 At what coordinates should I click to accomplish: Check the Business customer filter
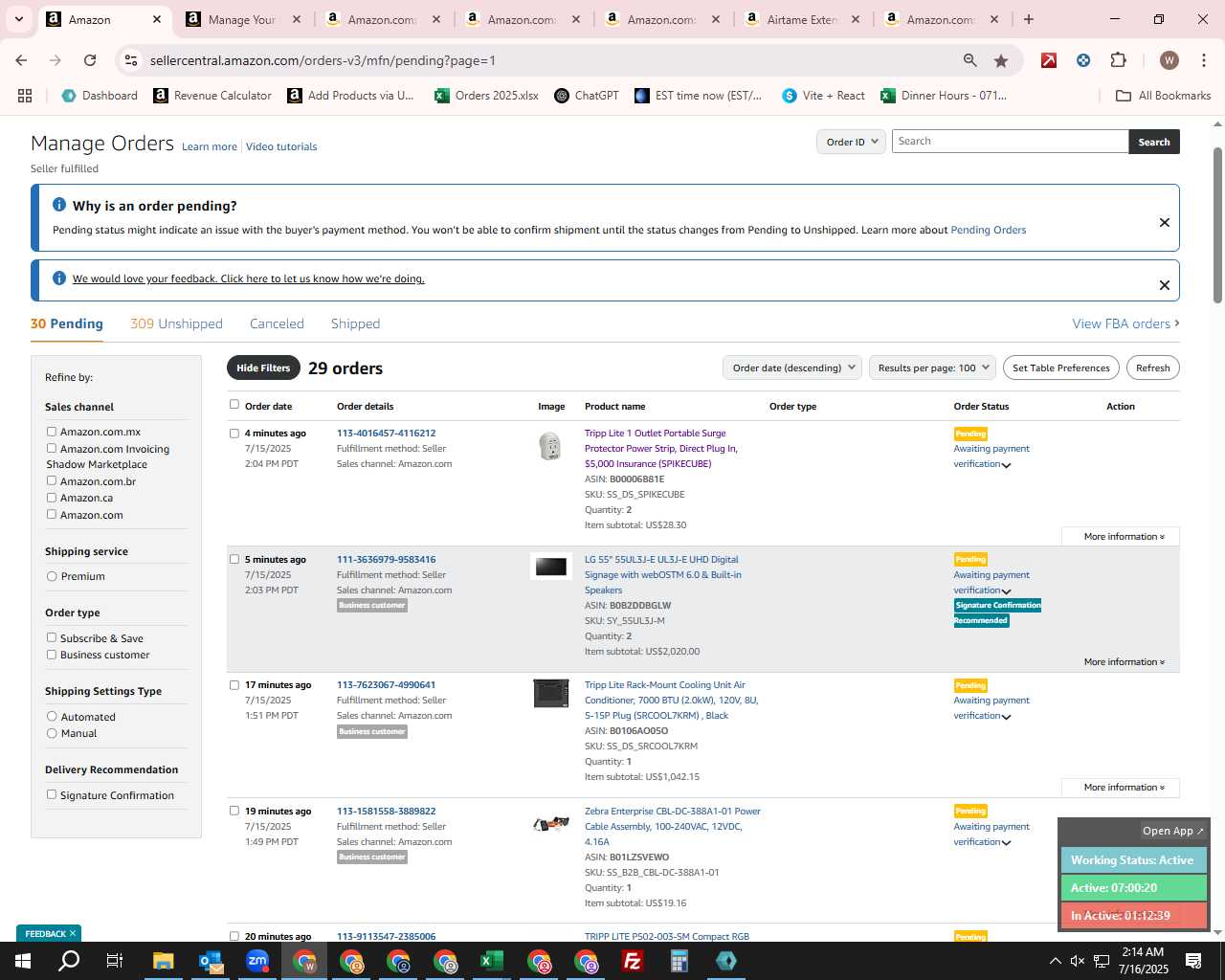[52, 655]
